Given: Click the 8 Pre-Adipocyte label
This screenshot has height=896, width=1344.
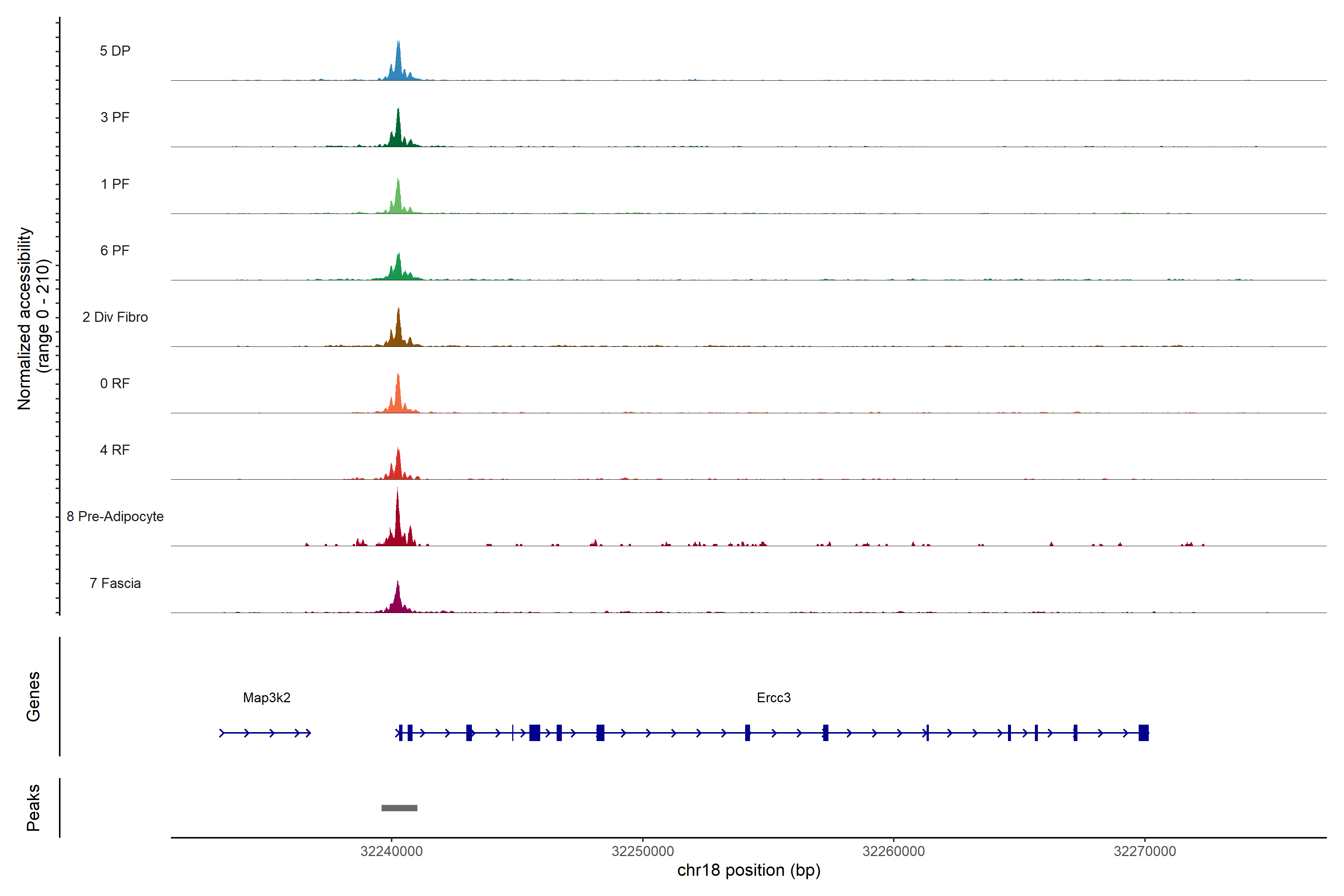Looking at the screenshot, I should click(115, 517).
